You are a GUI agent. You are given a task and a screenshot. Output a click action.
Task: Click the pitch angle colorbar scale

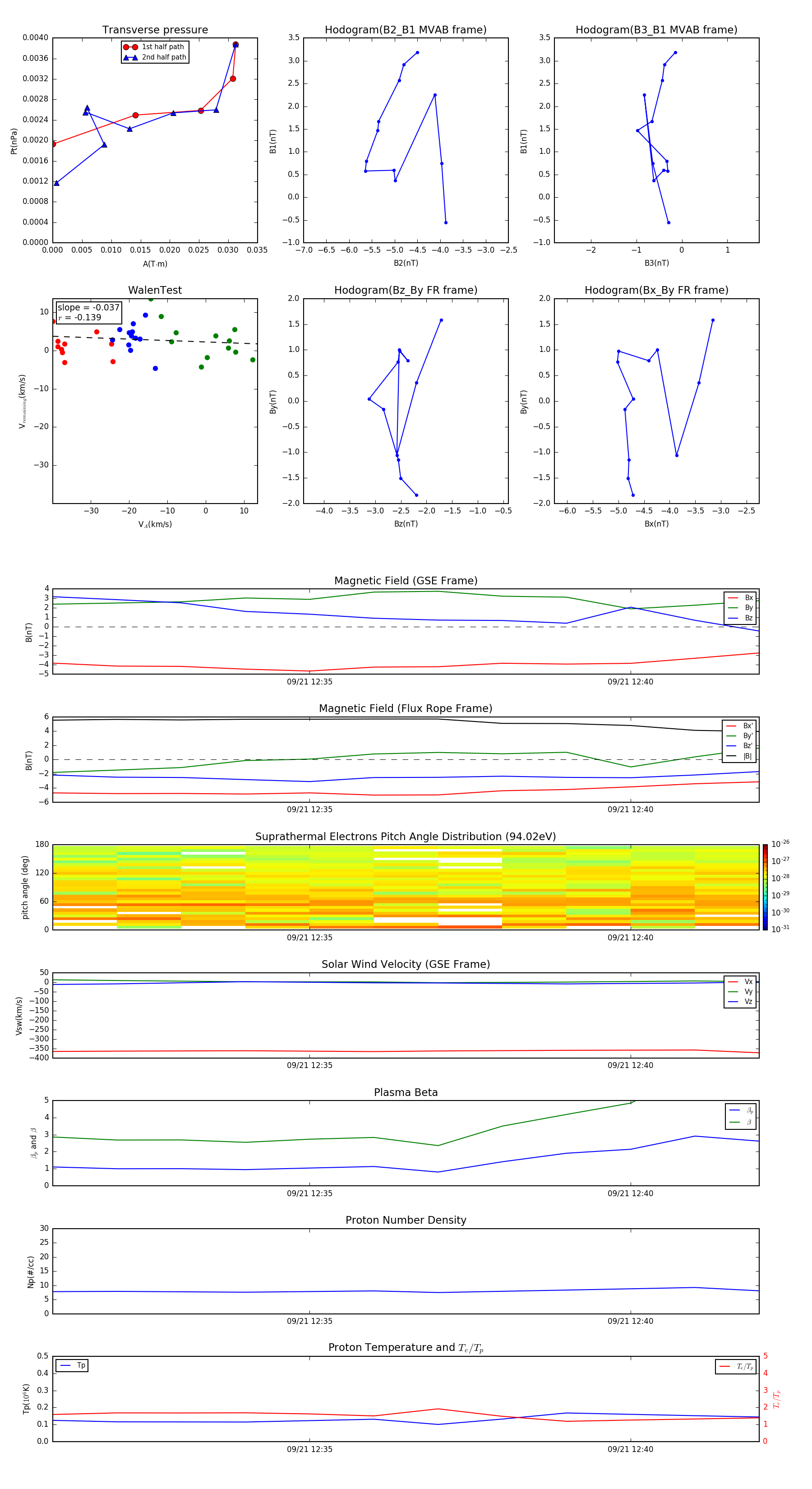765,887
